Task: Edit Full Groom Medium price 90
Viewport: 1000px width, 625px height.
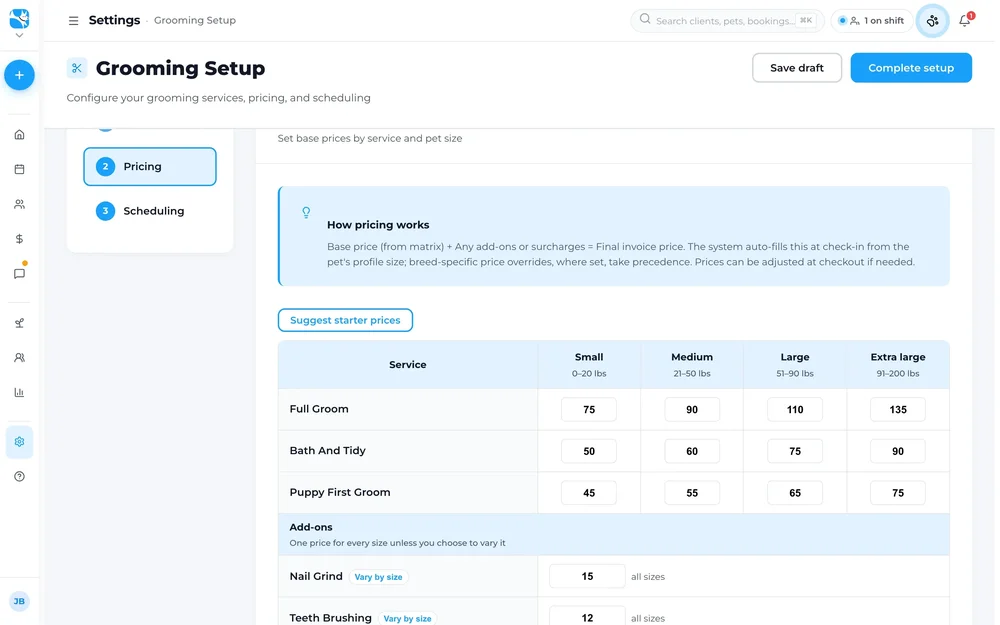Action: click(692, 409)
